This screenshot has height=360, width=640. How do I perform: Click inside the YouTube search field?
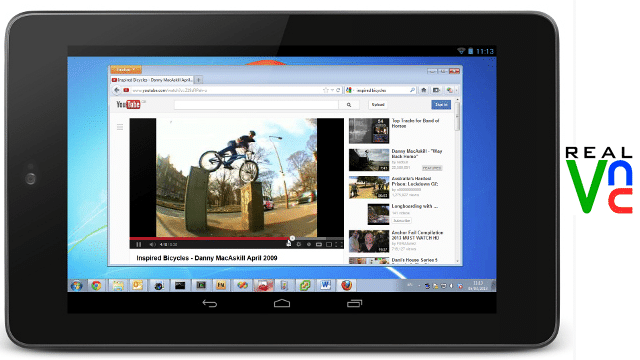pyautogui.click(x=256, y=105)
